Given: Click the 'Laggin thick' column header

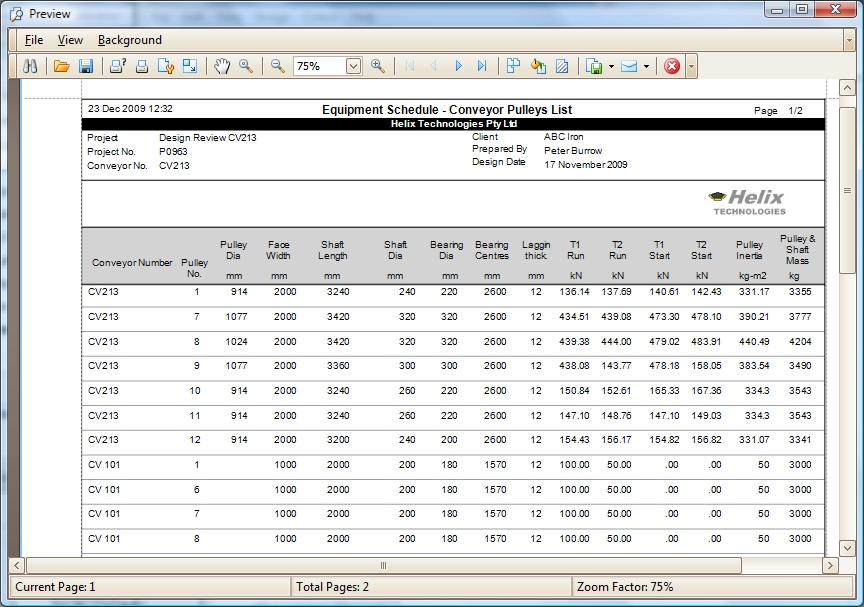Looking at the screenshot, I should 536,250.
